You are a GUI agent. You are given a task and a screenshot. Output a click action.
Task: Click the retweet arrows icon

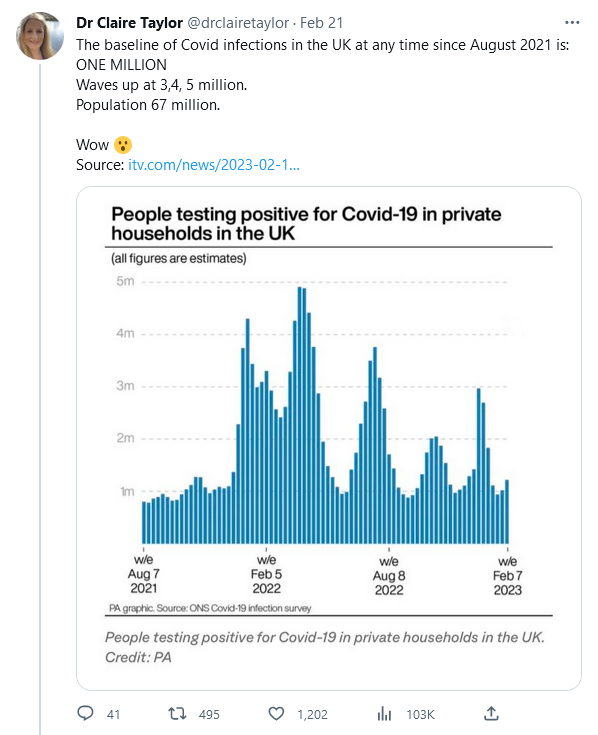pyautogui.click(x=178, y=713)
